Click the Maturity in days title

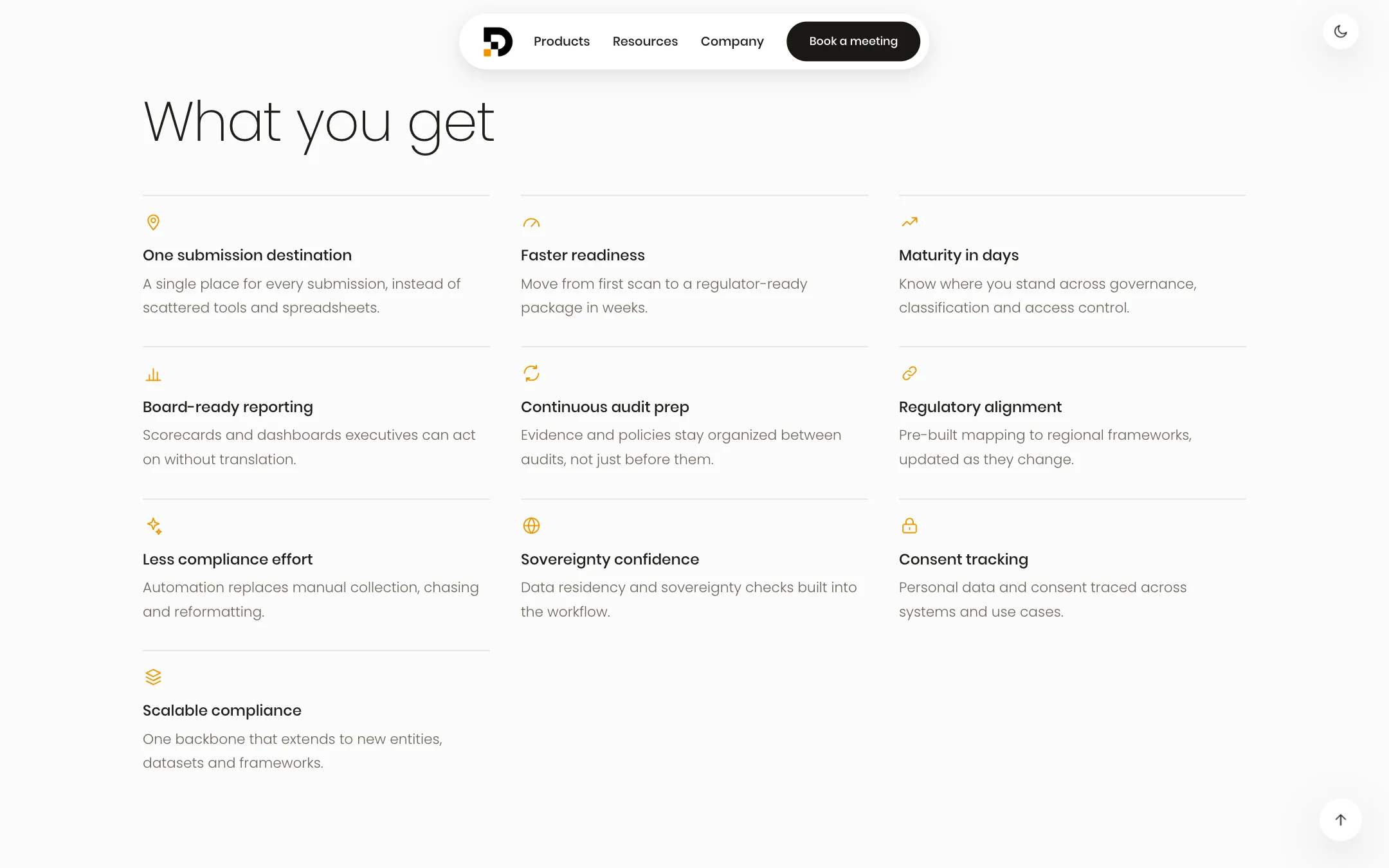click(959, 256)
